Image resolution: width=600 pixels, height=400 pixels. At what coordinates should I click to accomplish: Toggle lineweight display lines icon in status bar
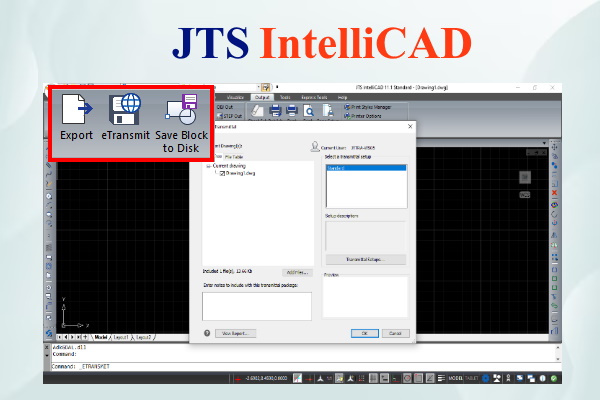tap(441, 378)
